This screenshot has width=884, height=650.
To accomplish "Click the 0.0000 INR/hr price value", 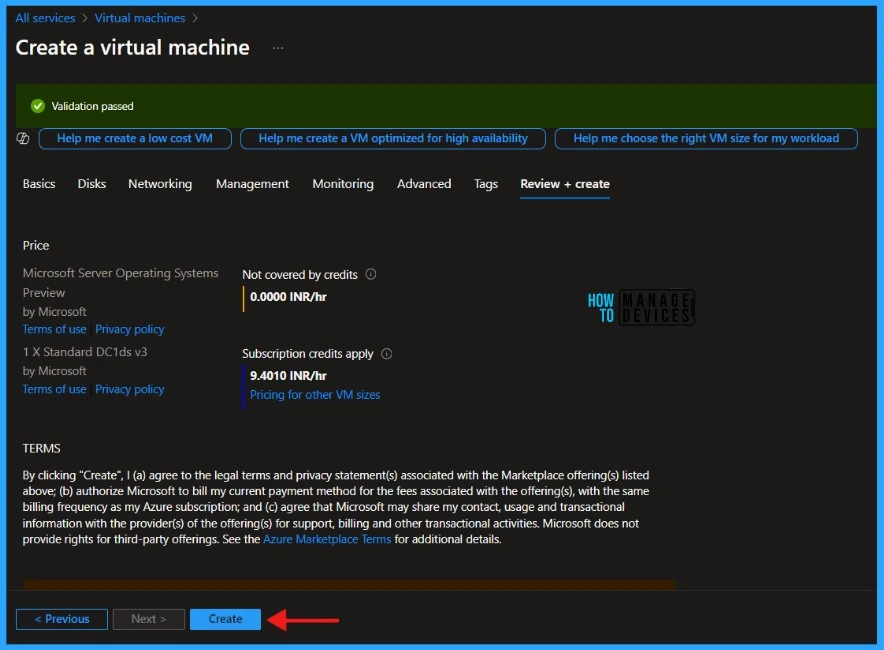I will (288, 297).
